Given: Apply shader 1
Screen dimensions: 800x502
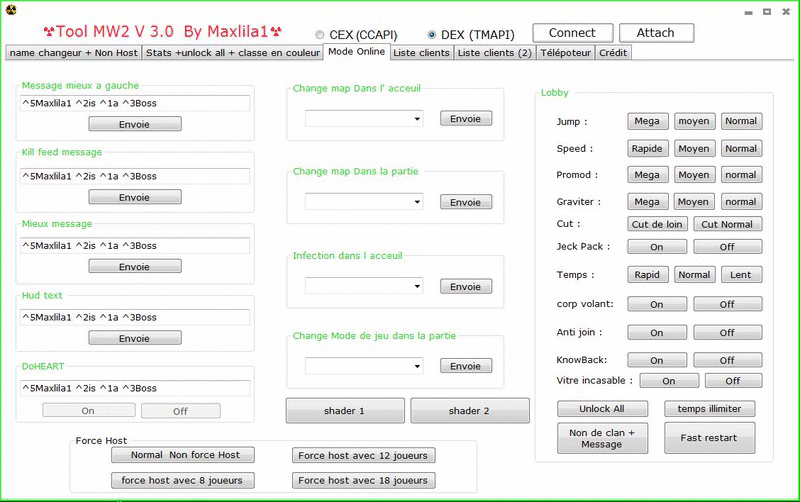Looking at the screenshot, I should 345,411.
